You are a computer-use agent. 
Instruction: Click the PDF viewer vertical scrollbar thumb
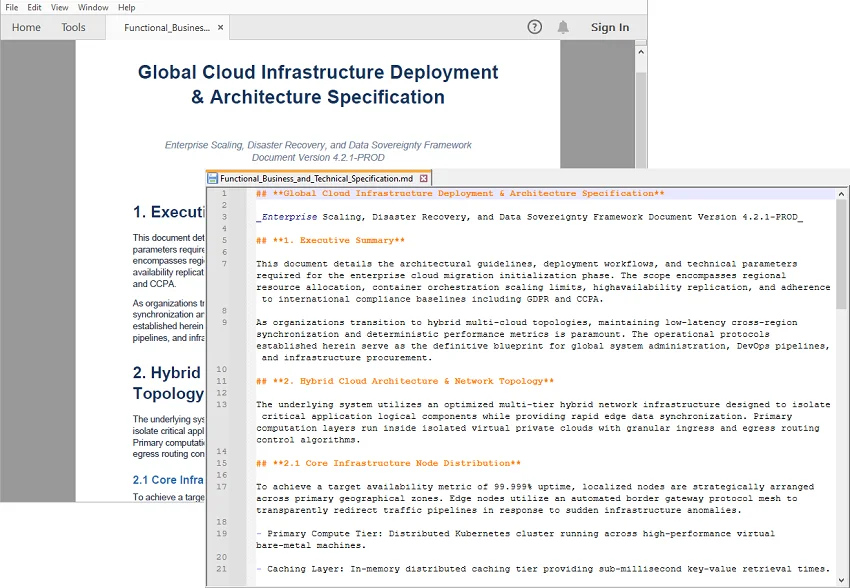tap(641, 119)
